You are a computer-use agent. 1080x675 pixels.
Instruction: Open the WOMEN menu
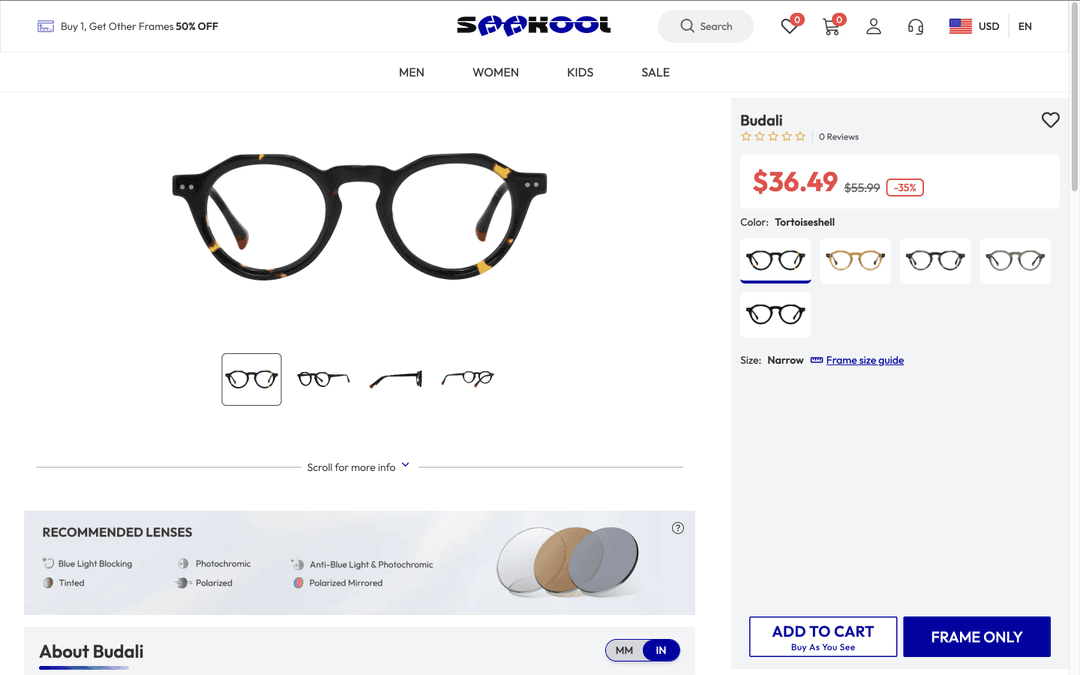(495, 72)
